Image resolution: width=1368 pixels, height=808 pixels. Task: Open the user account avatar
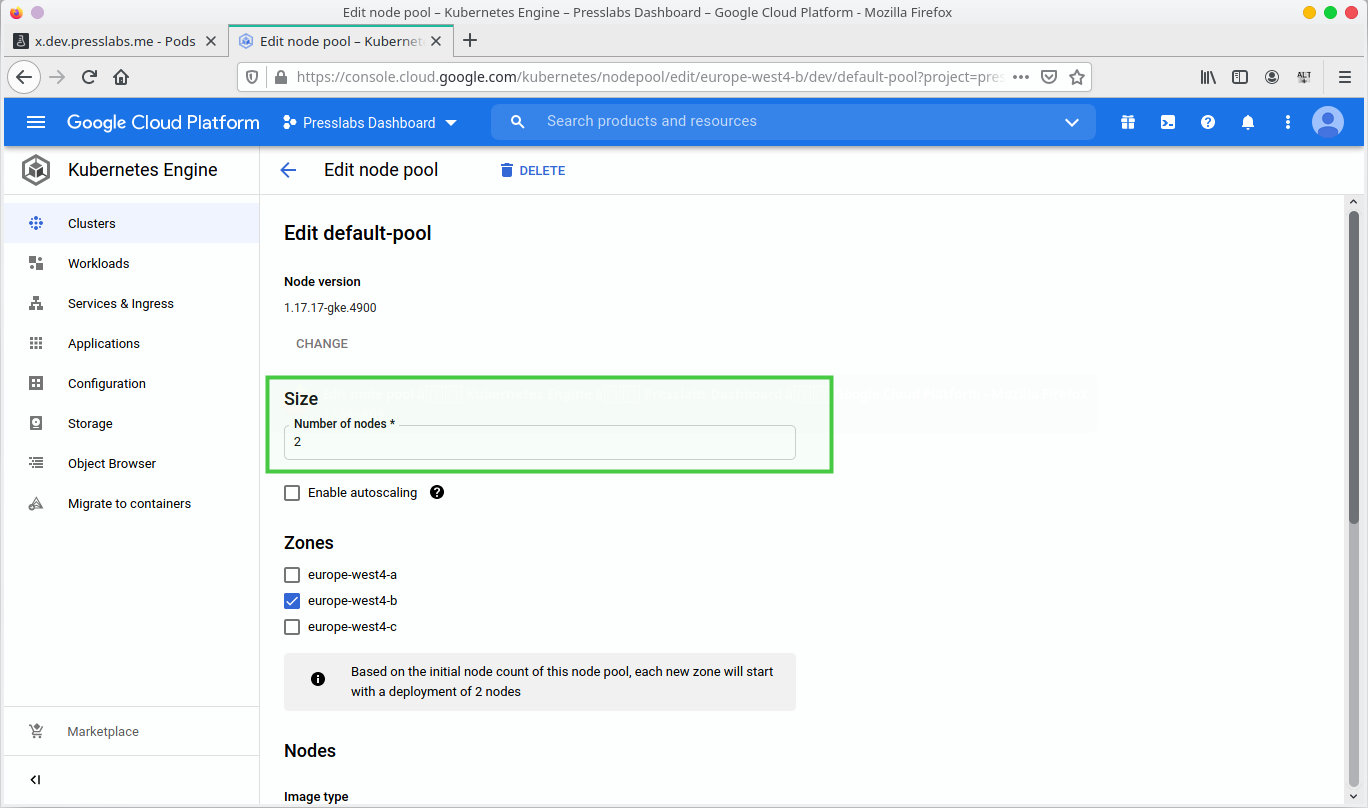1328,122
